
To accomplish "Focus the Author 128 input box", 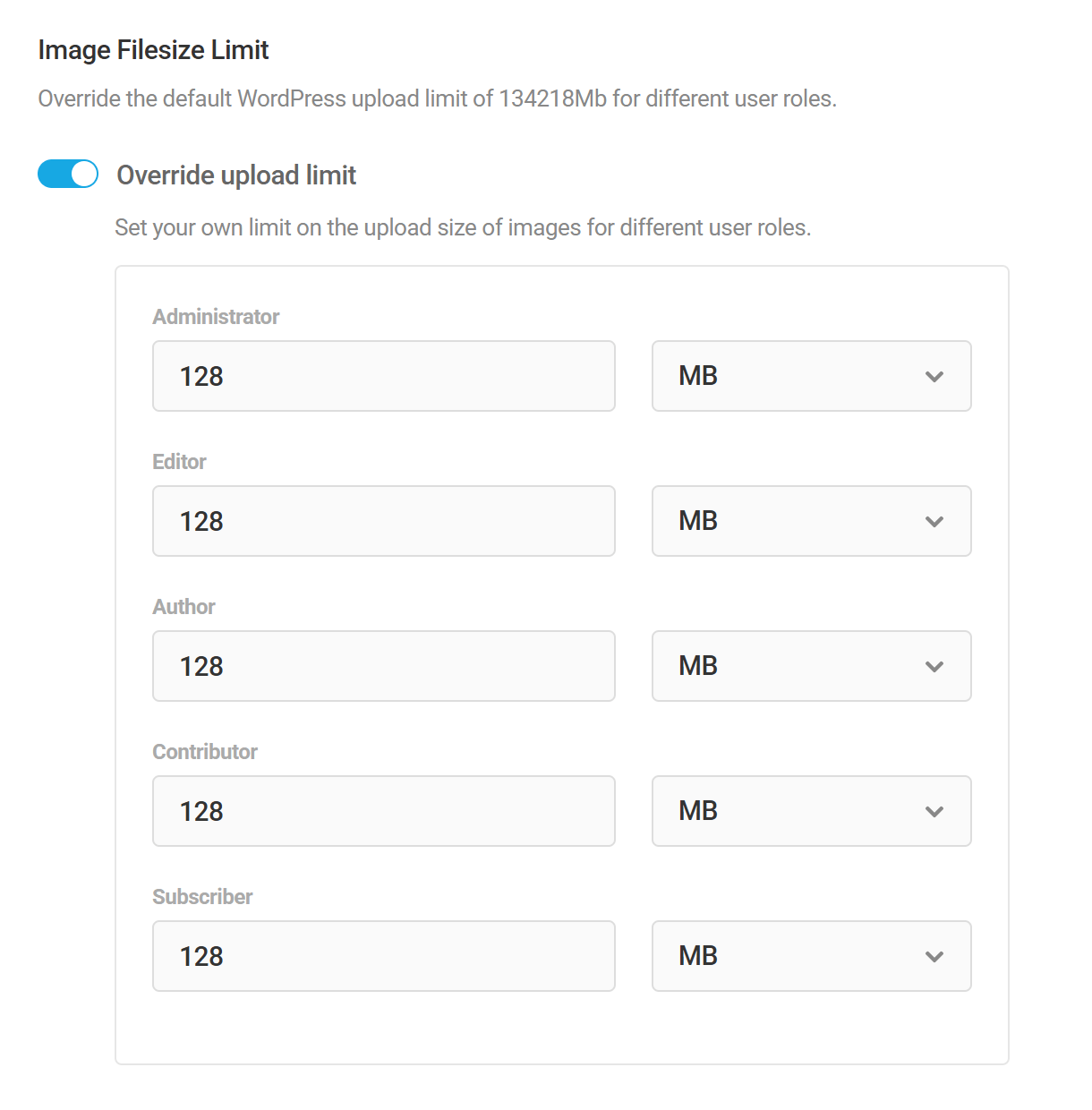I will coord(383,666).
